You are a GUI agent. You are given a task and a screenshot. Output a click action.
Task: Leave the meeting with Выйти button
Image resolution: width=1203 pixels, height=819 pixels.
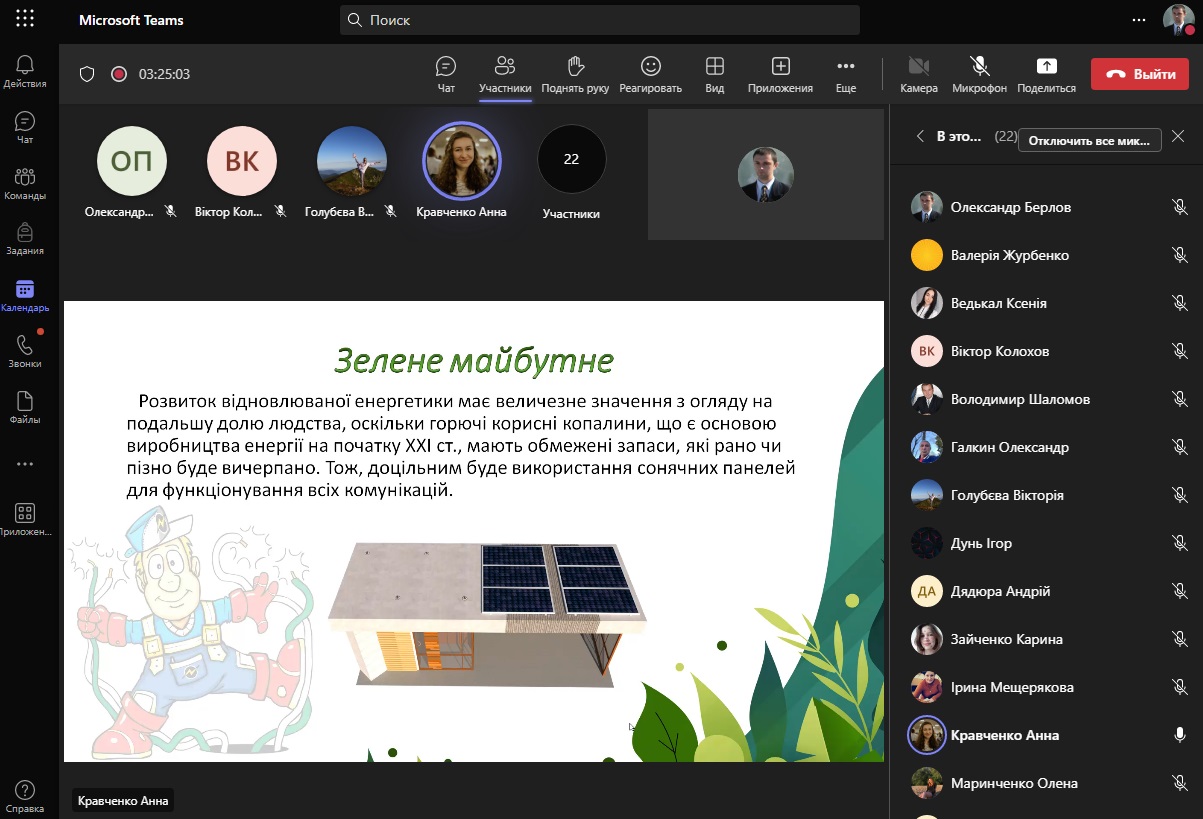(x=1139, y=74)
